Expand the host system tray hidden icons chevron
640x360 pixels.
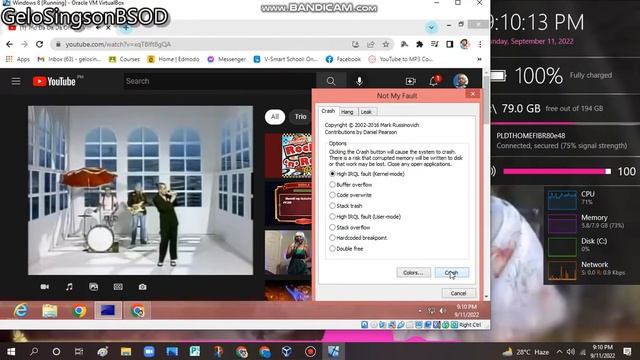pos(559,352)
